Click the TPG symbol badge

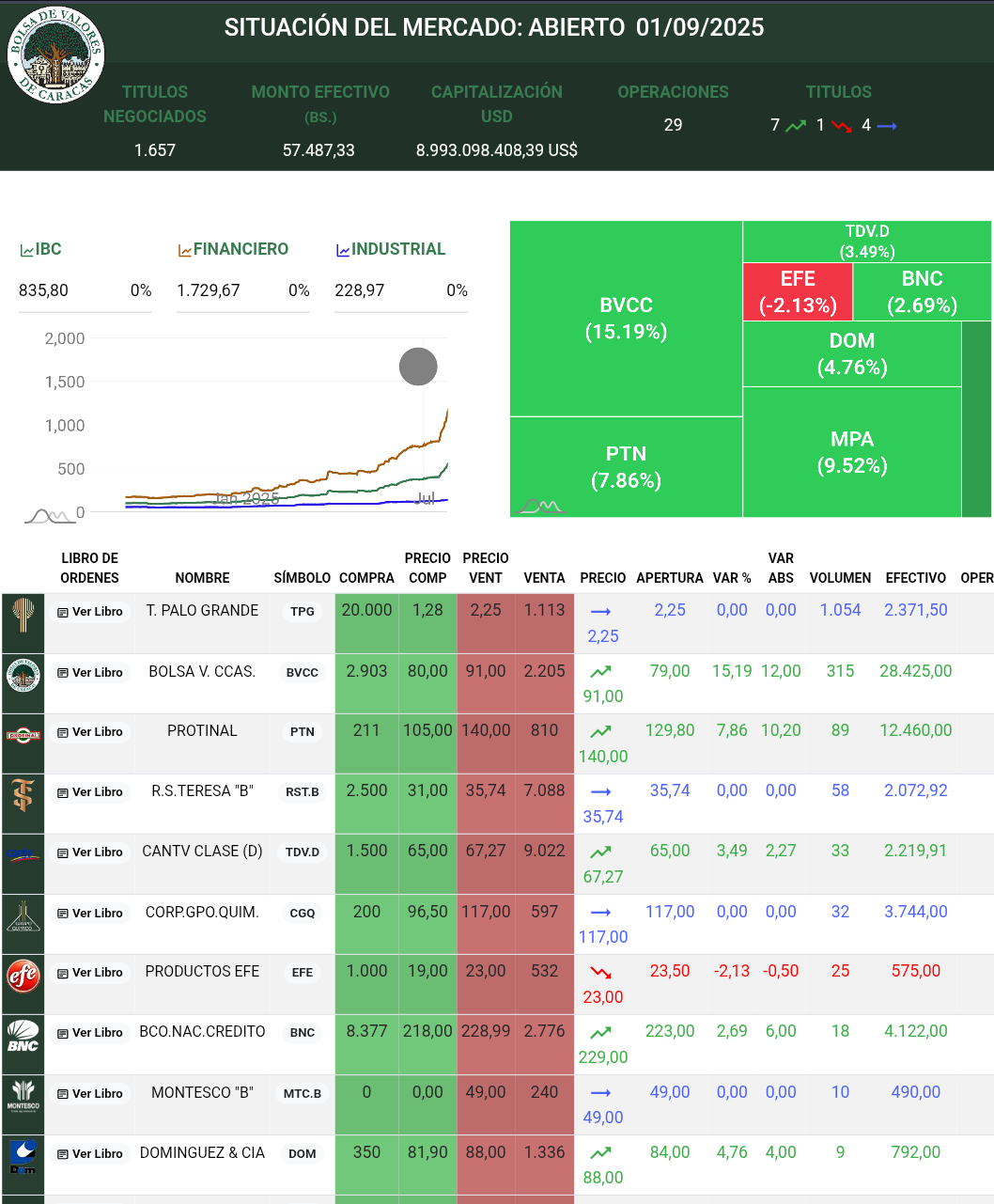coord(303,611)
